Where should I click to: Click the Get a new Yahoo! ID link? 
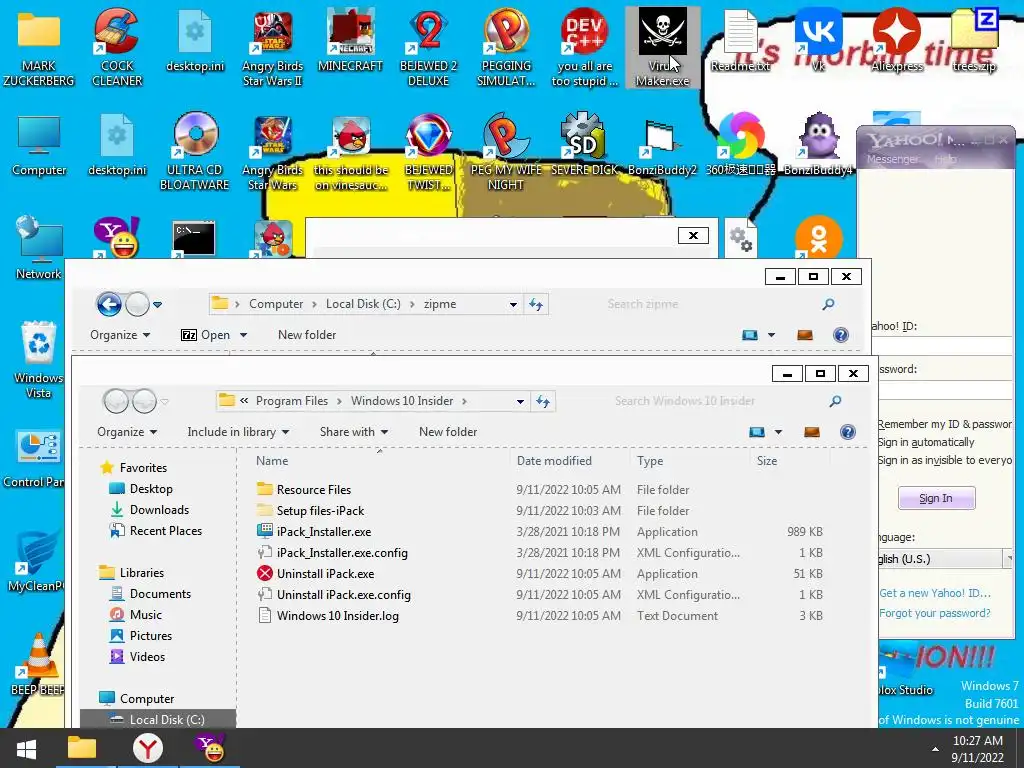935,593
